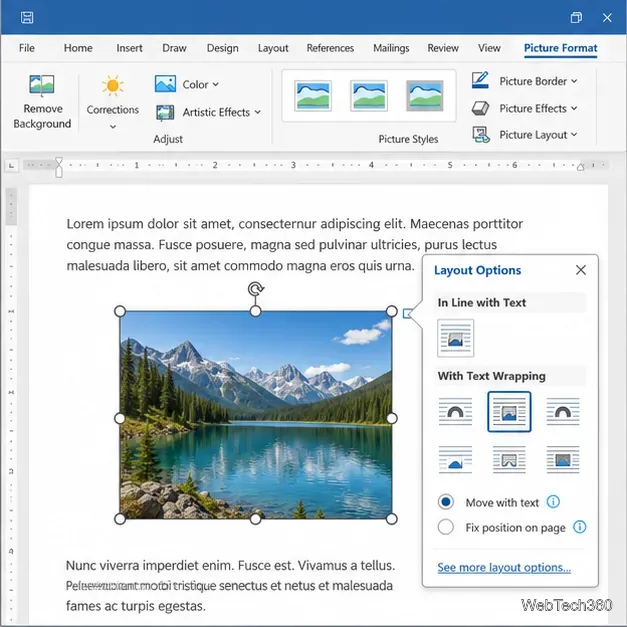
Task: Switch to the References tab
Action: (330, 48)
